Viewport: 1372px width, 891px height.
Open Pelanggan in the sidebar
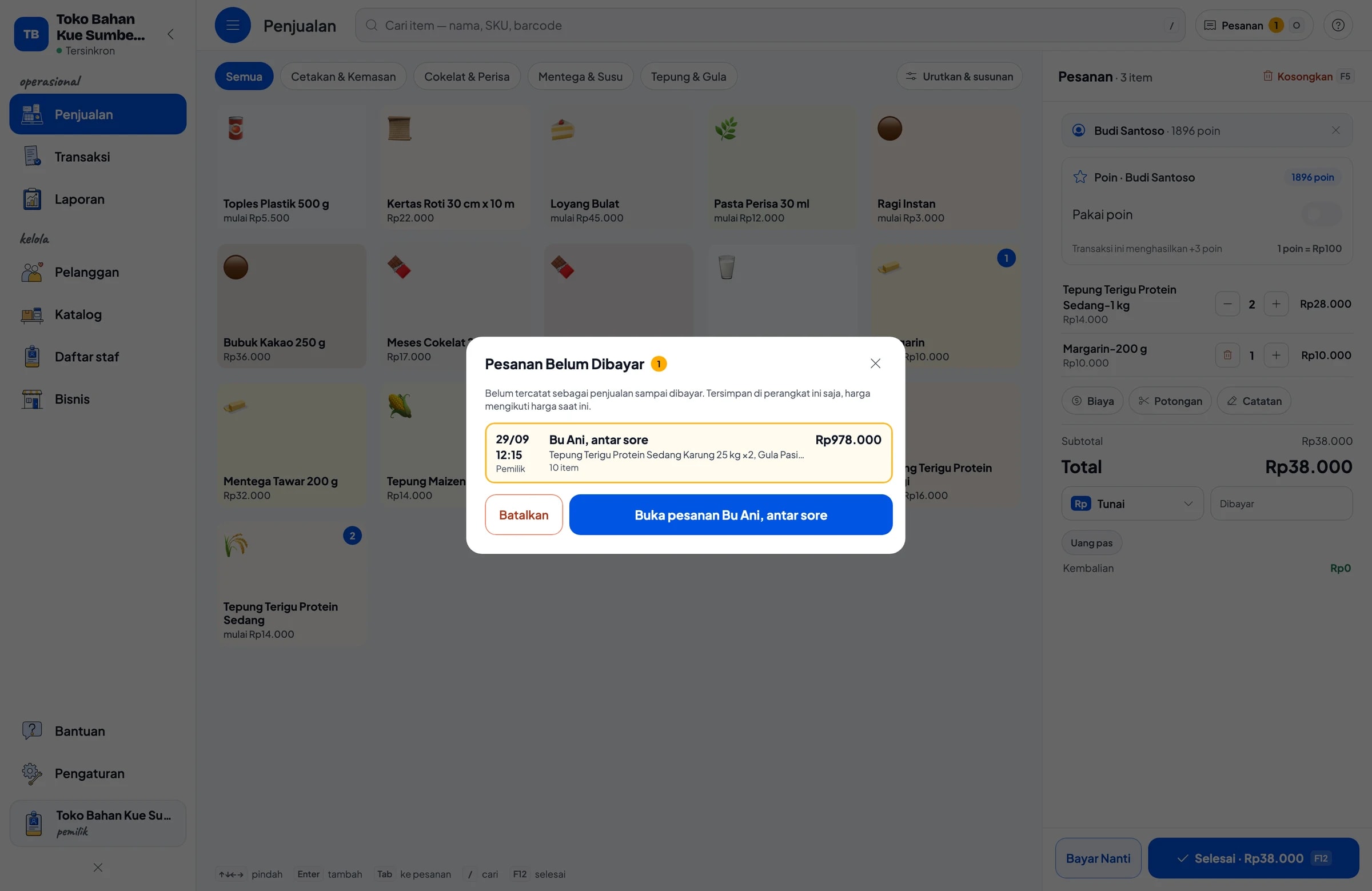click(97, 271)
